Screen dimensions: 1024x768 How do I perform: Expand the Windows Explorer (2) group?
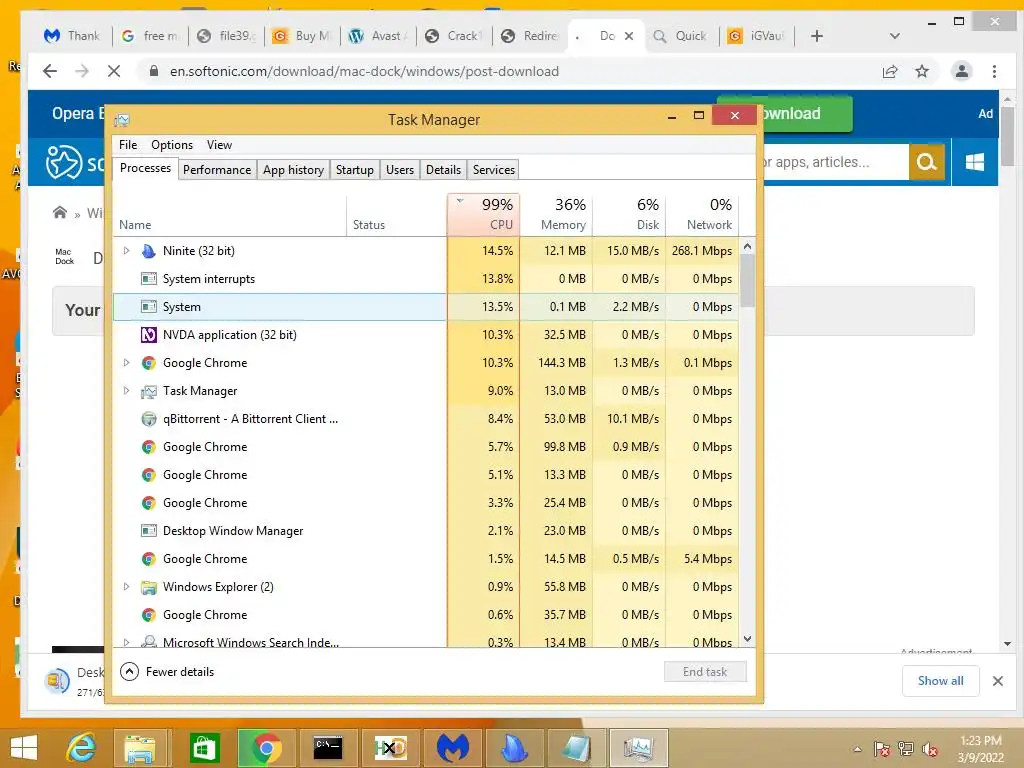(x=127, y=586)
